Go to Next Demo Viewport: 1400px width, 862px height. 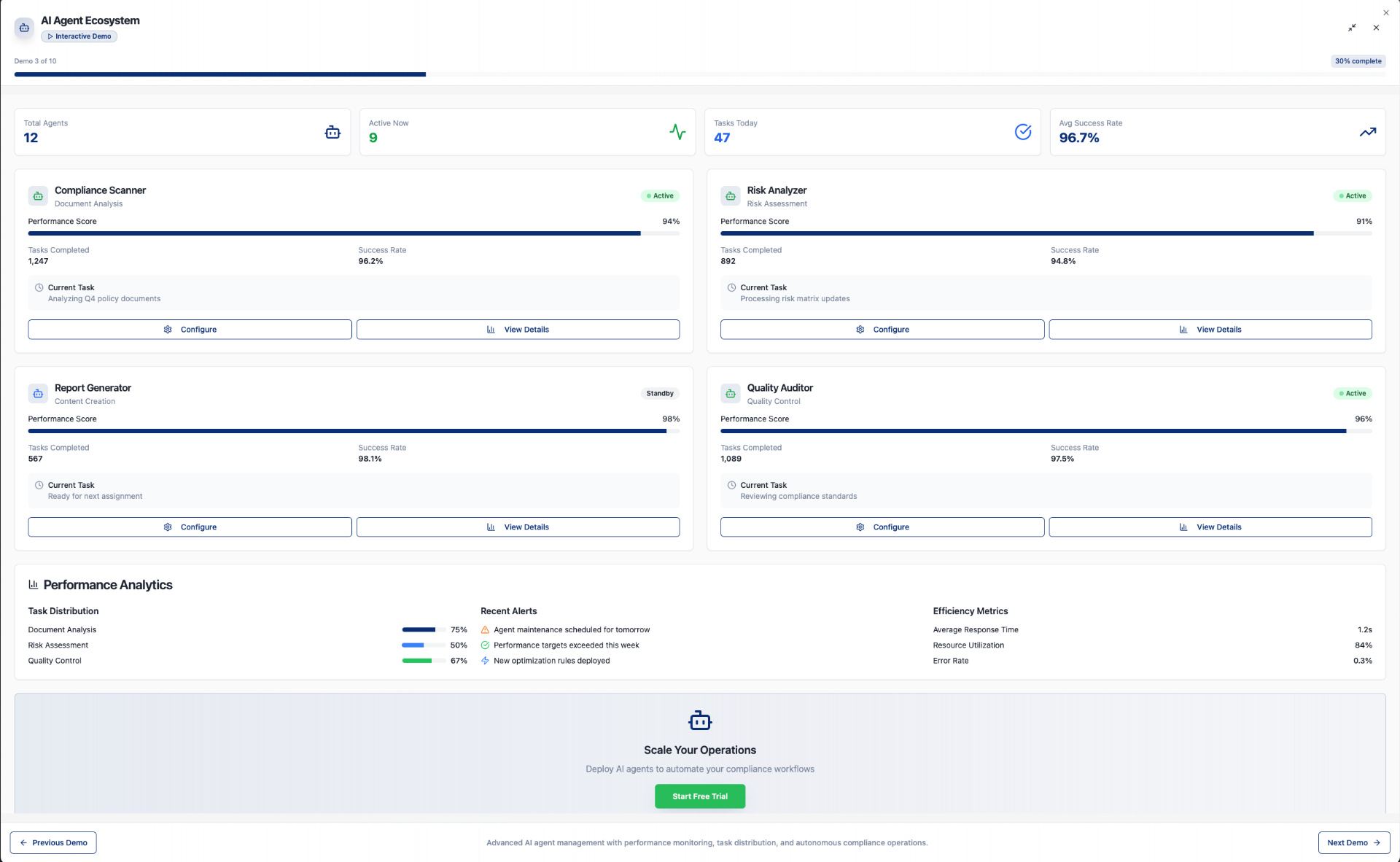[x=1353, y=842]
